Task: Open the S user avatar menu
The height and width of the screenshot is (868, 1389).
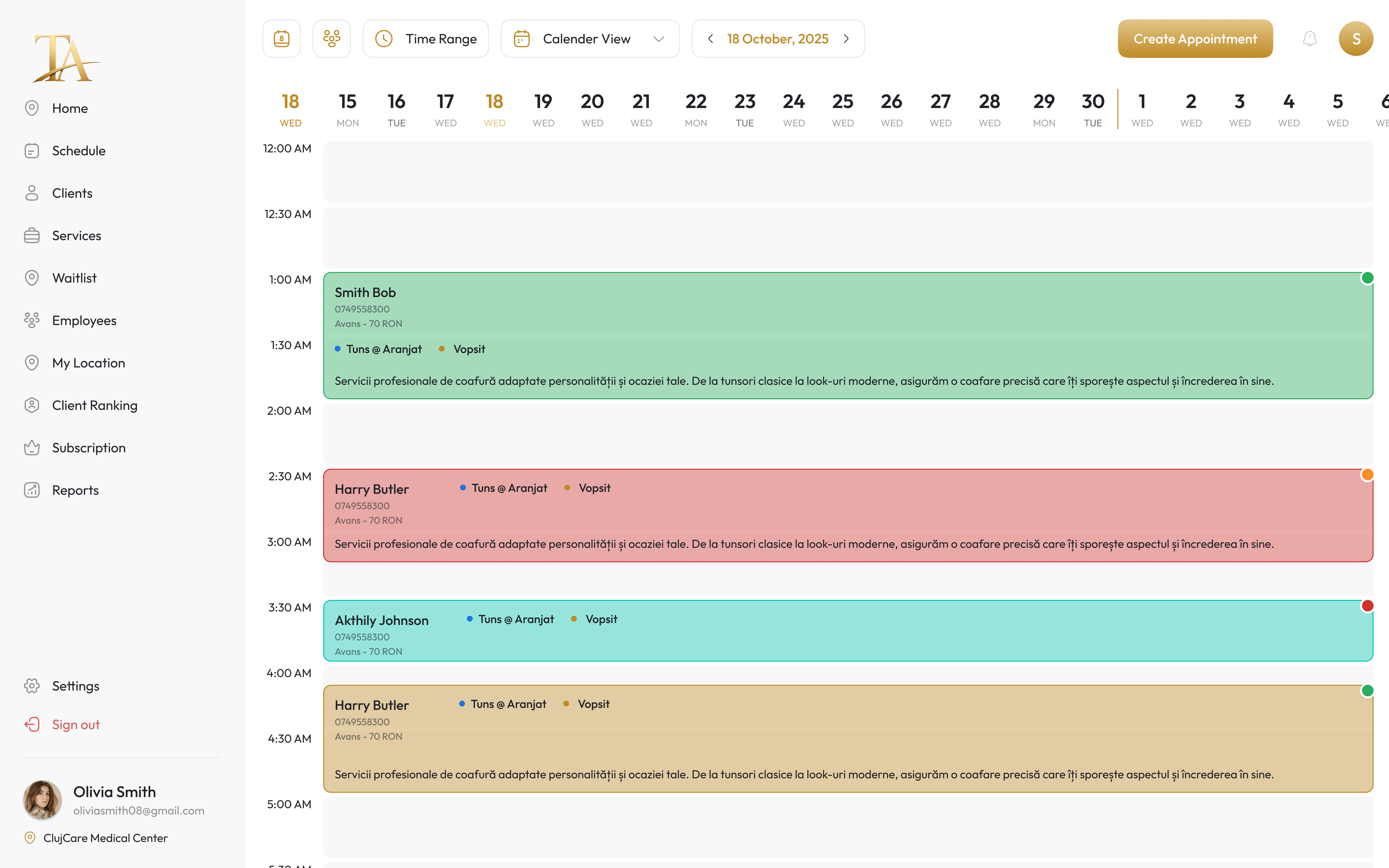Action: (1356, 39)
